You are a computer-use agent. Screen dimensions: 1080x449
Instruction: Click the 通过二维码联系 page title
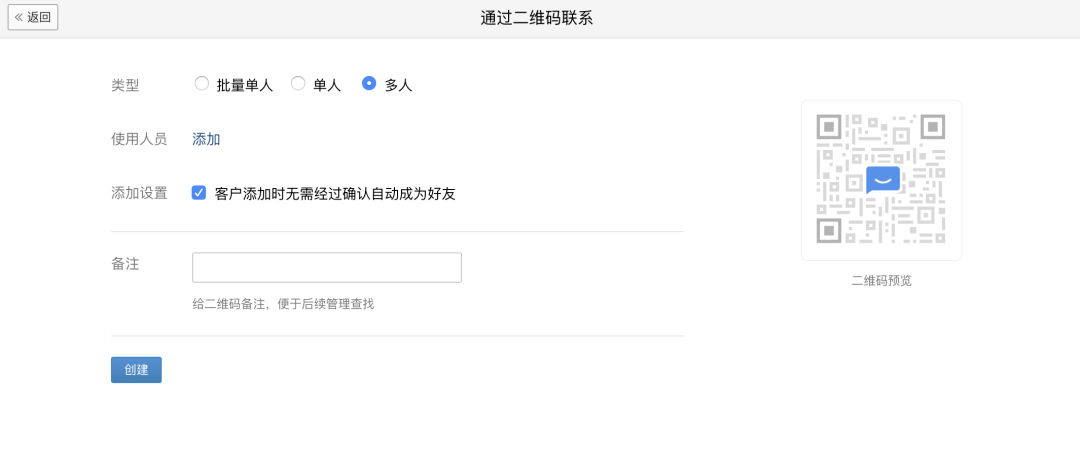[536, 18]
